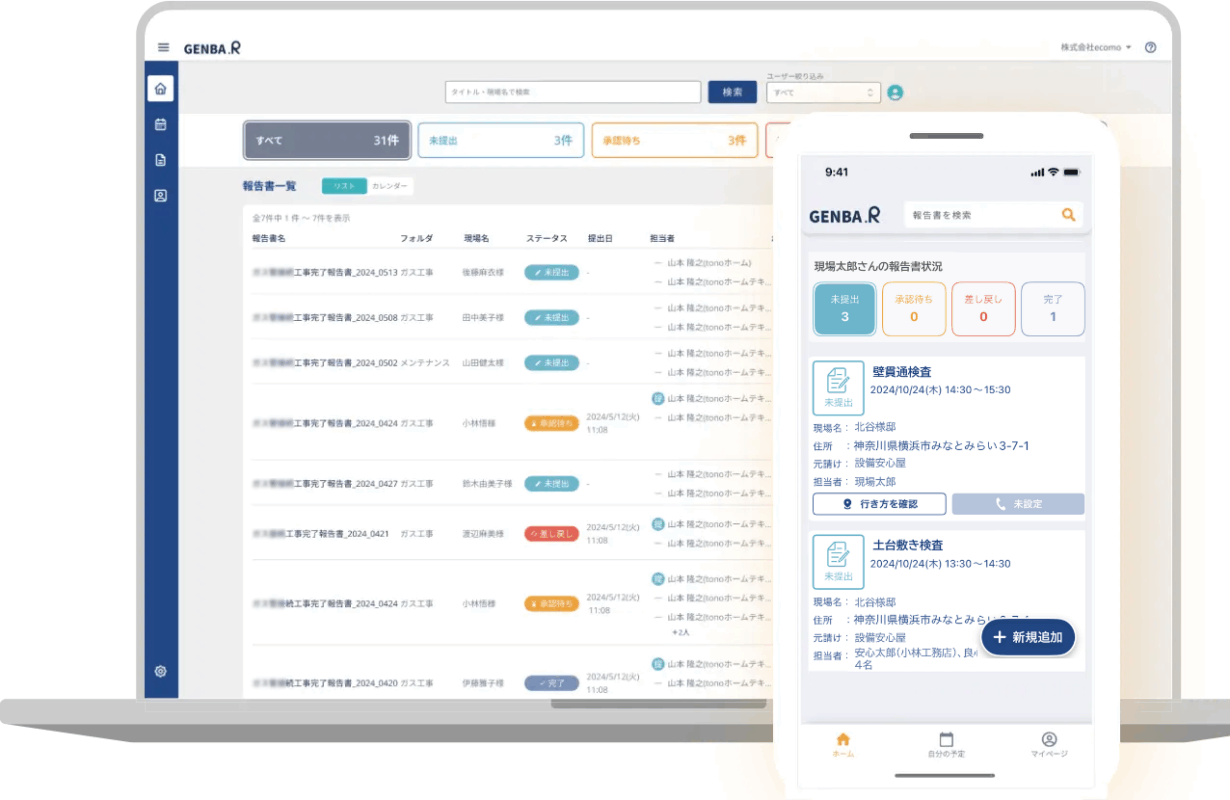Image resolution: width=1230 pixels, height=800 pixels.
Task: Open the hamburger menu beside GENBA.R logo
Action: pyautogui.click(x=163, y=48)
